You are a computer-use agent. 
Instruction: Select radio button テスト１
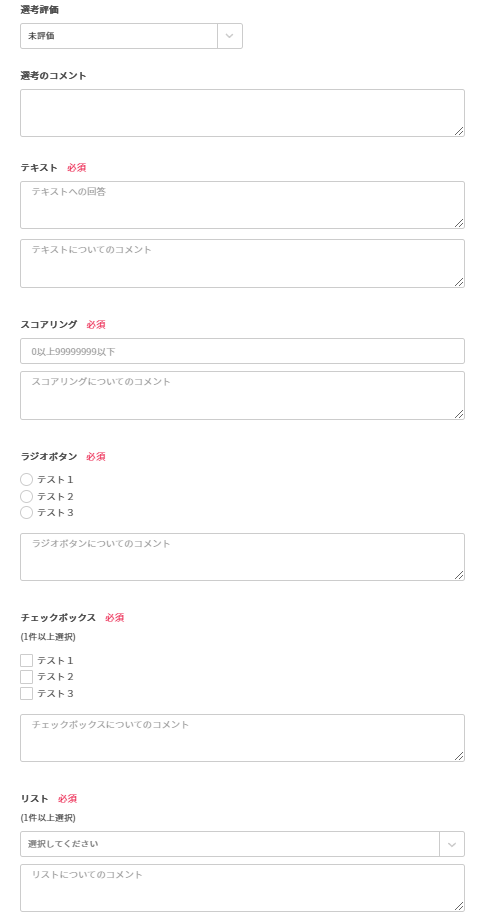[26, 480]
